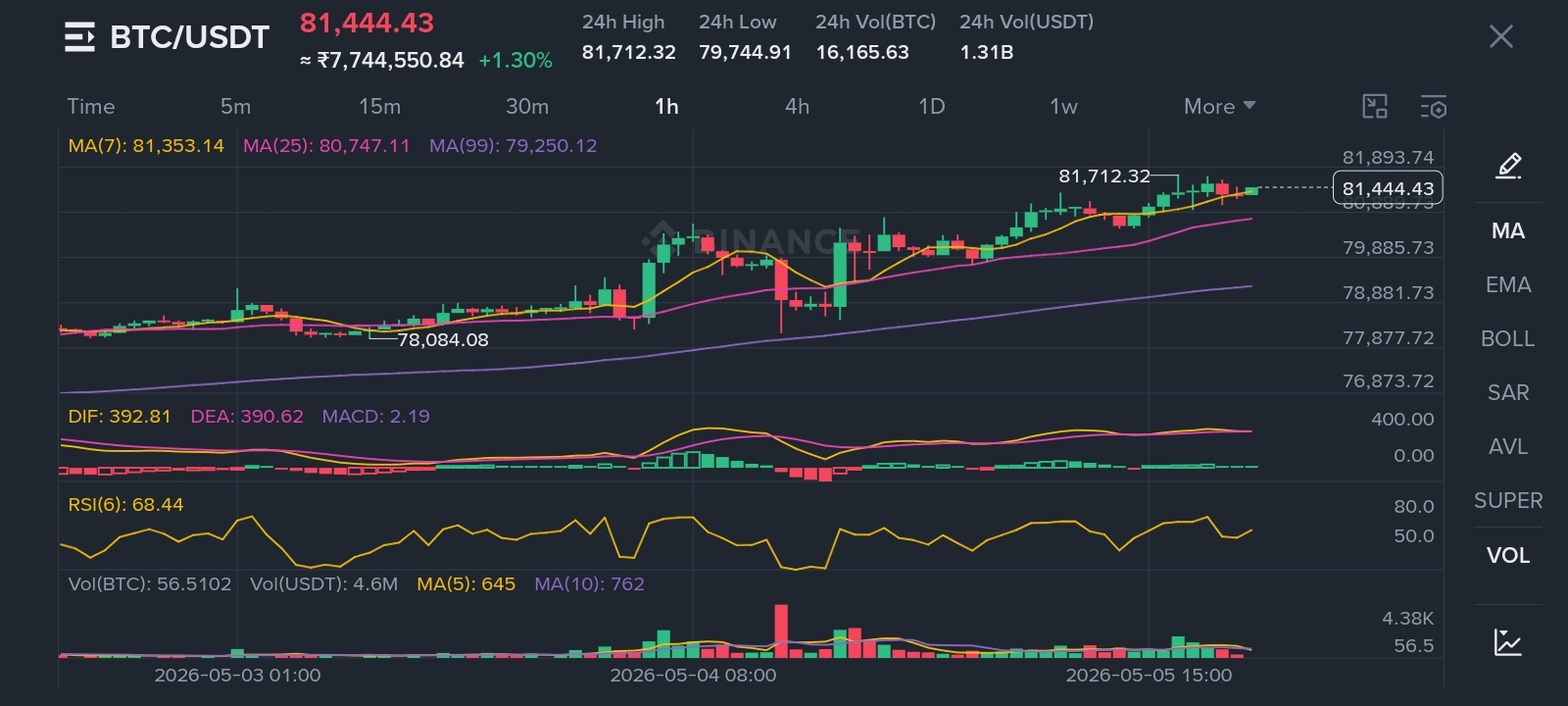Click the rupee price ≈ ₹7,744,550.84
The height and width of the screenshot is (706, 1568).
click(381, 60)
